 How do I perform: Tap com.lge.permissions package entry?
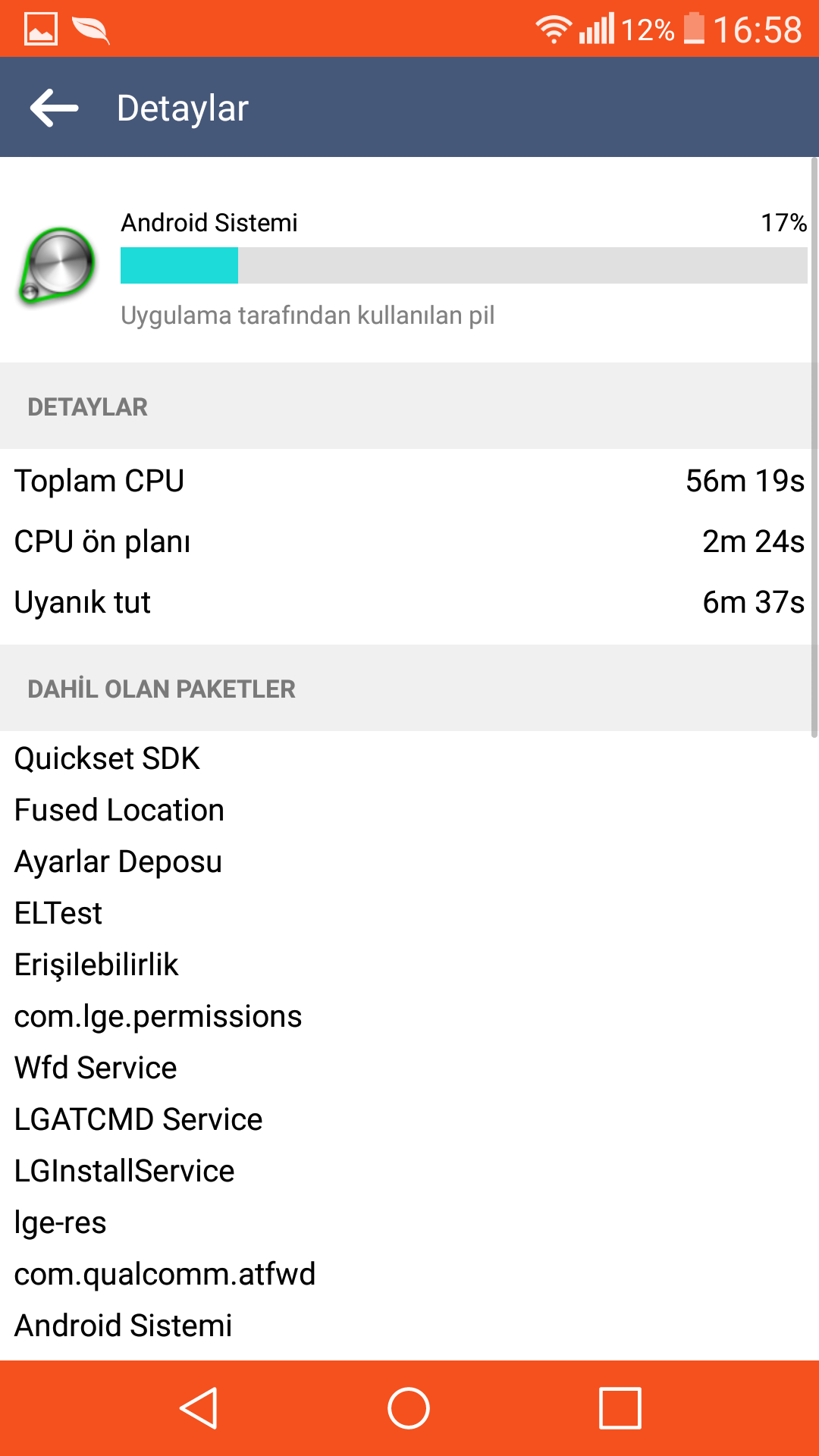pyautogui.click(x=158, y=1017)
